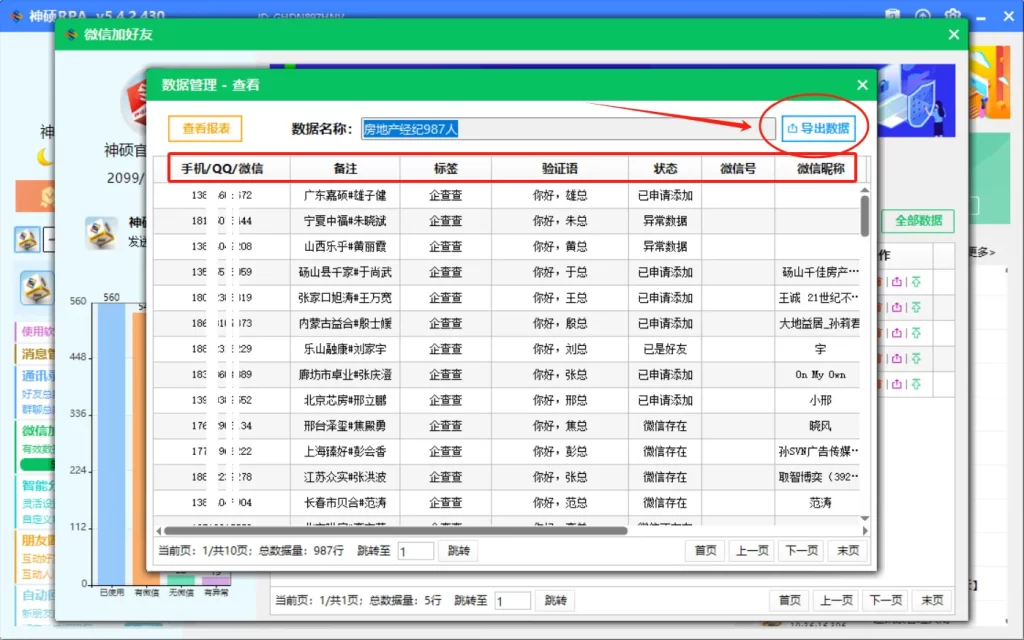Click the 全部数据 button
The image size is (1024, 640).
click(917, 221)
